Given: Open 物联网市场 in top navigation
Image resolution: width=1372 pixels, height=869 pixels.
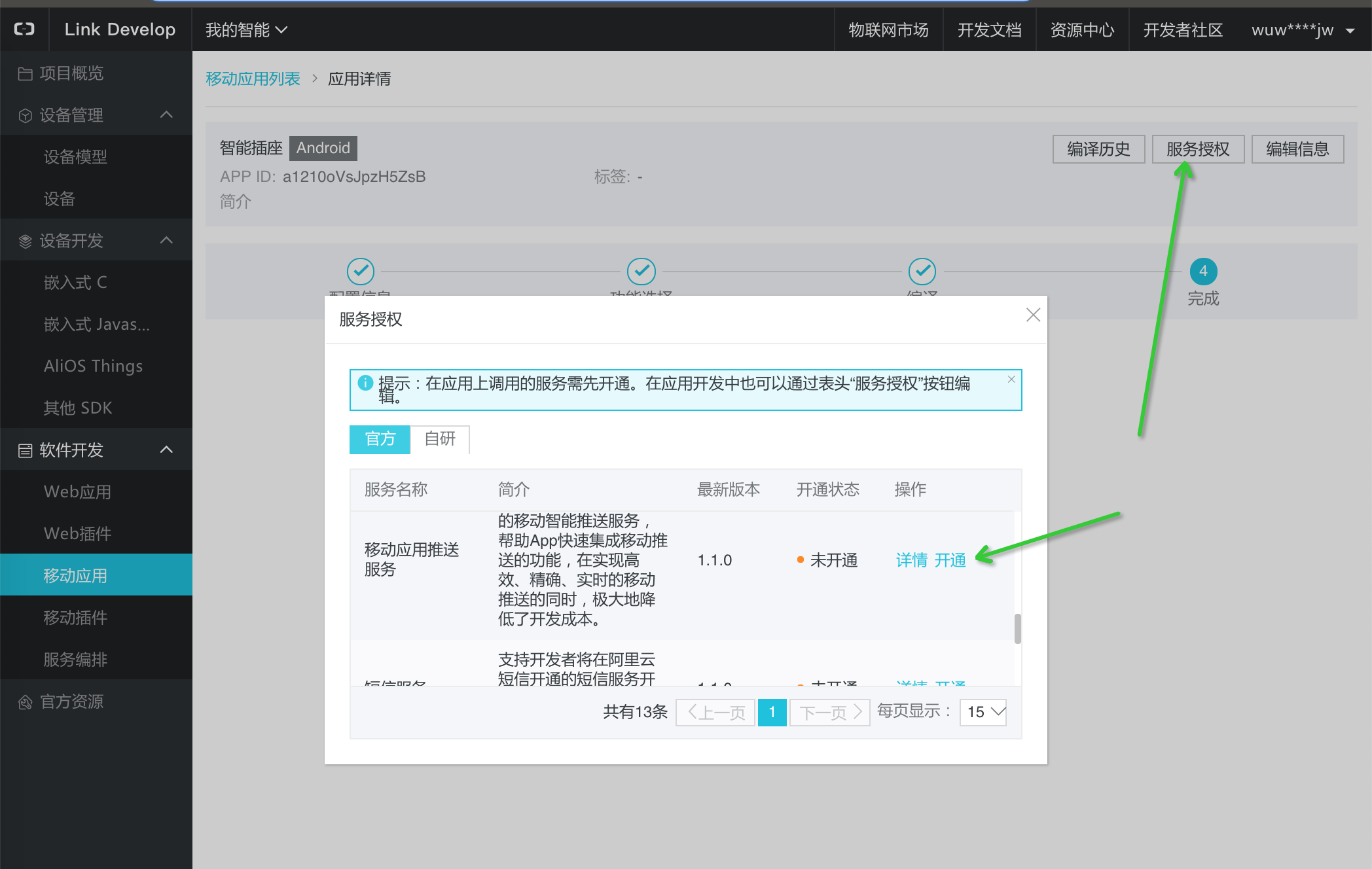Looking at the screenshot, I should (x=888, y=30).
